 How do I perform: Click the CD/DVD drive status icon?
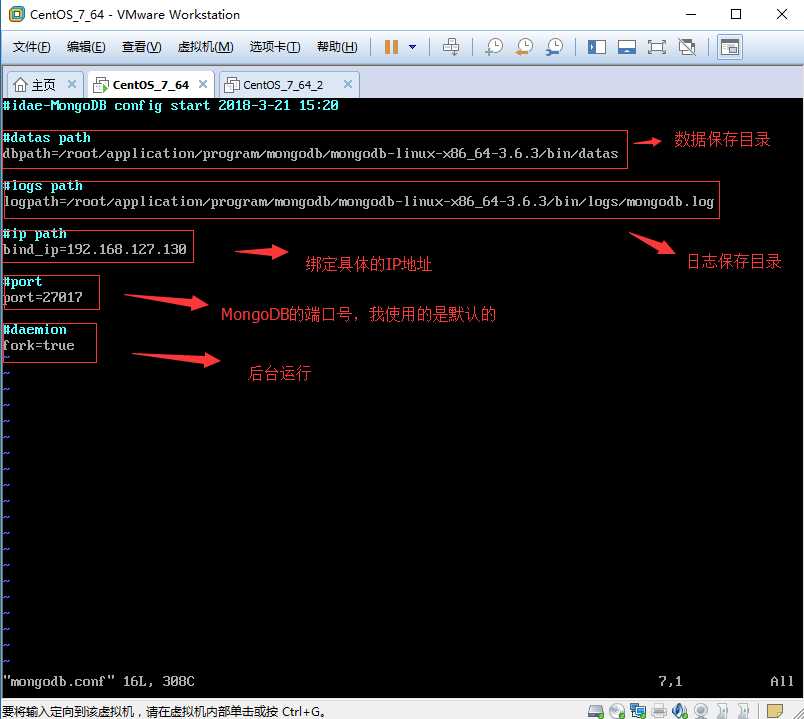click(x=617, y=711)
